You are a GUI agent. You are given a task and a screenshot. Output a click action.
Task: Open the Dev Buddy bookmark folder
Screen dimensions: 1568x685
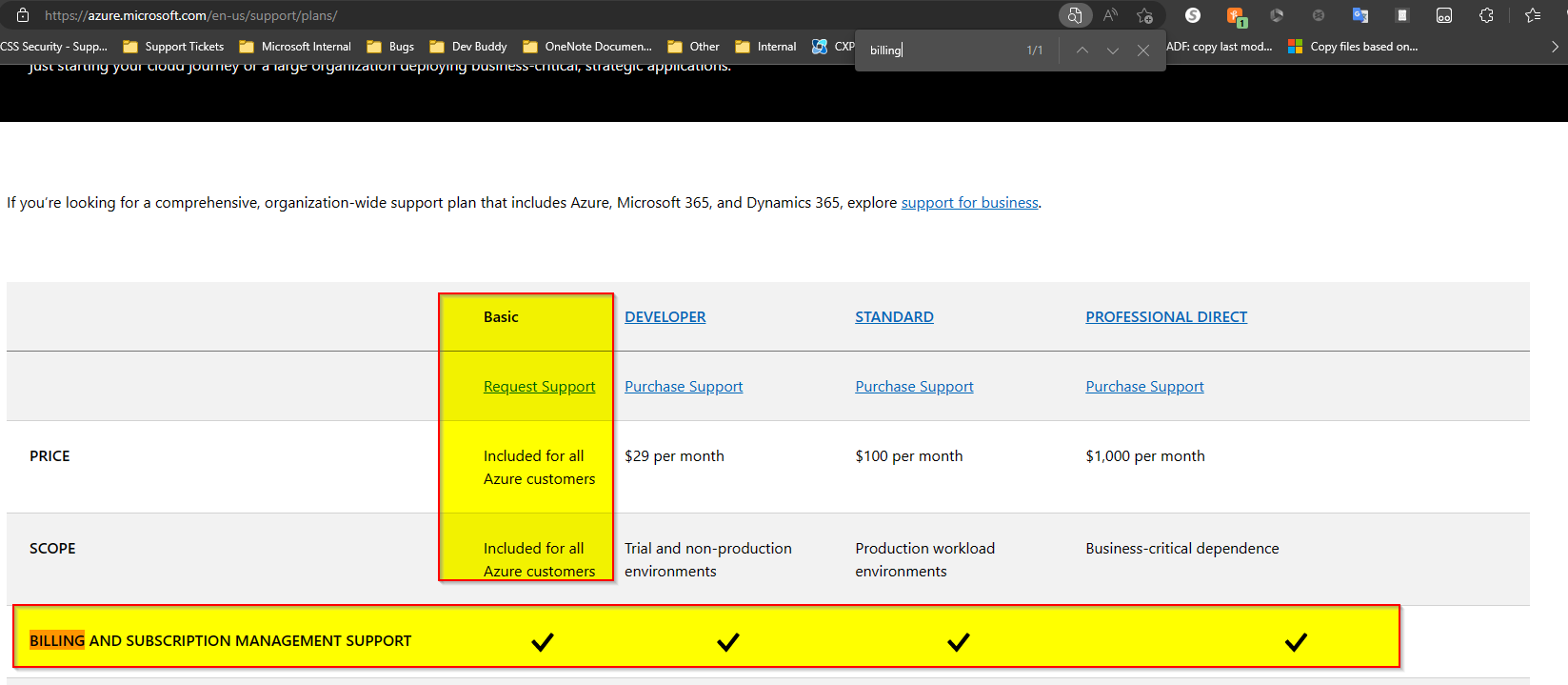click(x=468, y=46)
